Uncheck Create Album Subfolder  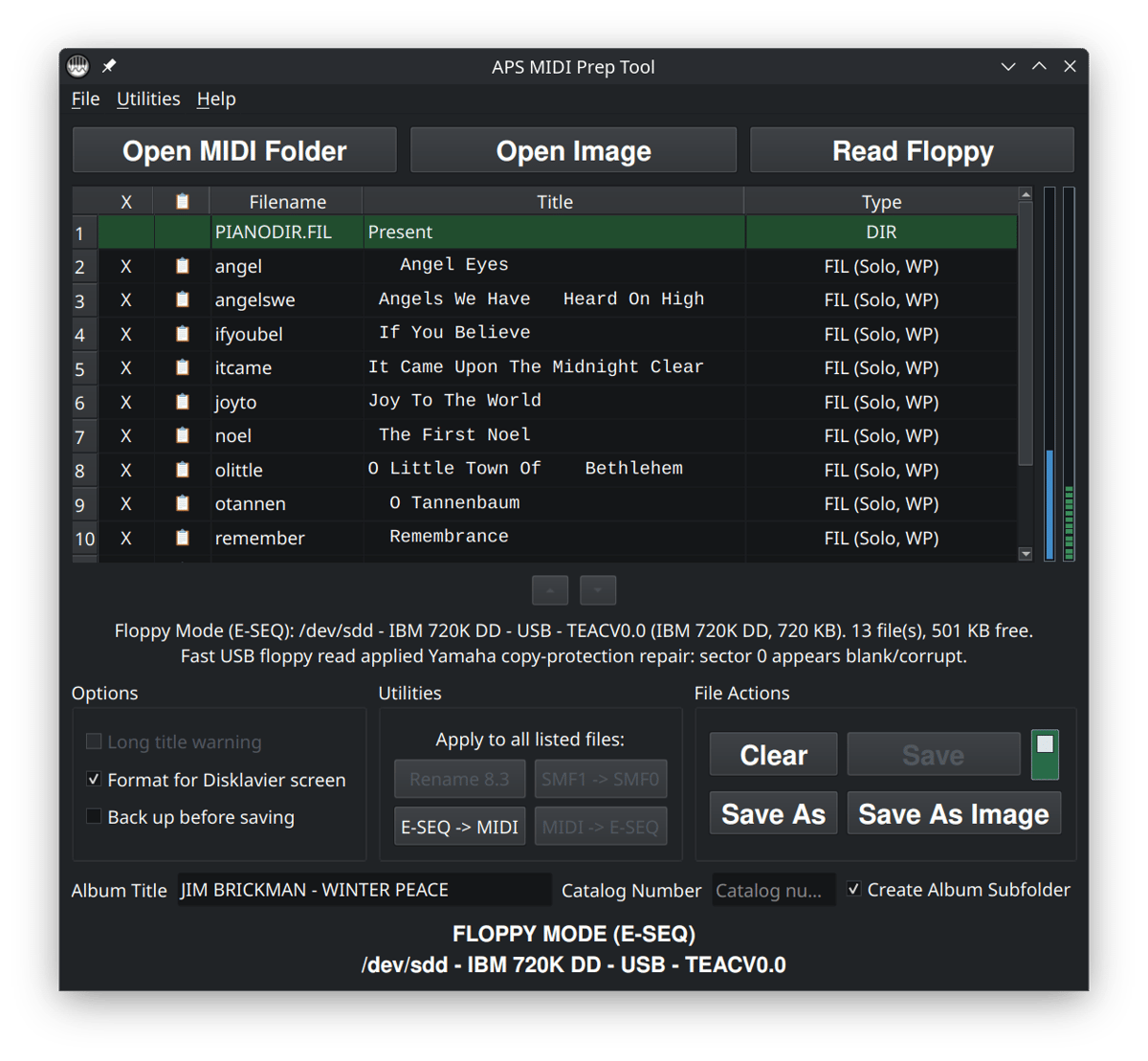(853, 890)
